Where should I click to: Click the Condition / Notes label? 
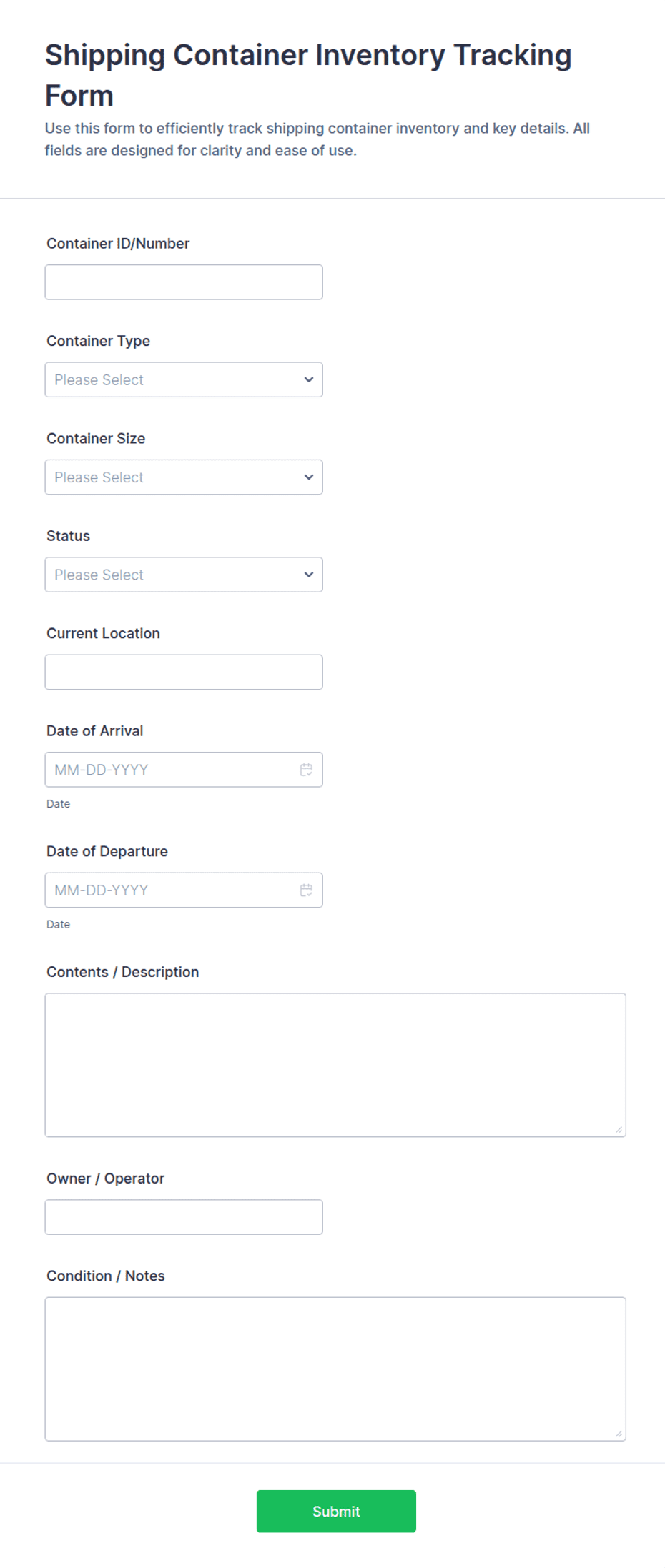105,1276
